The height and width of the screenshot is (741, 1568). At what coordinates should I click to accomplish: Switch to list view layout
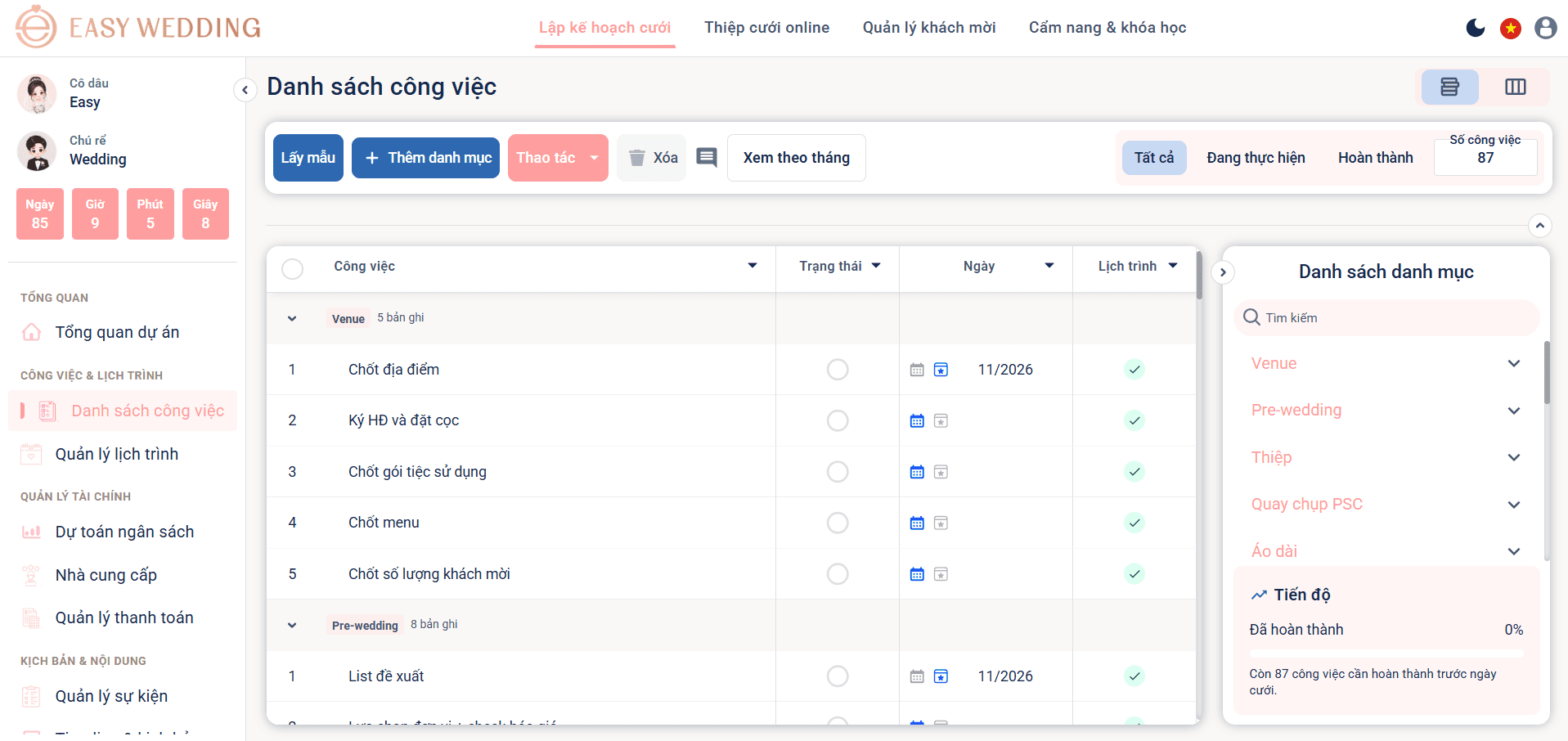click(x=1449, y=87)
